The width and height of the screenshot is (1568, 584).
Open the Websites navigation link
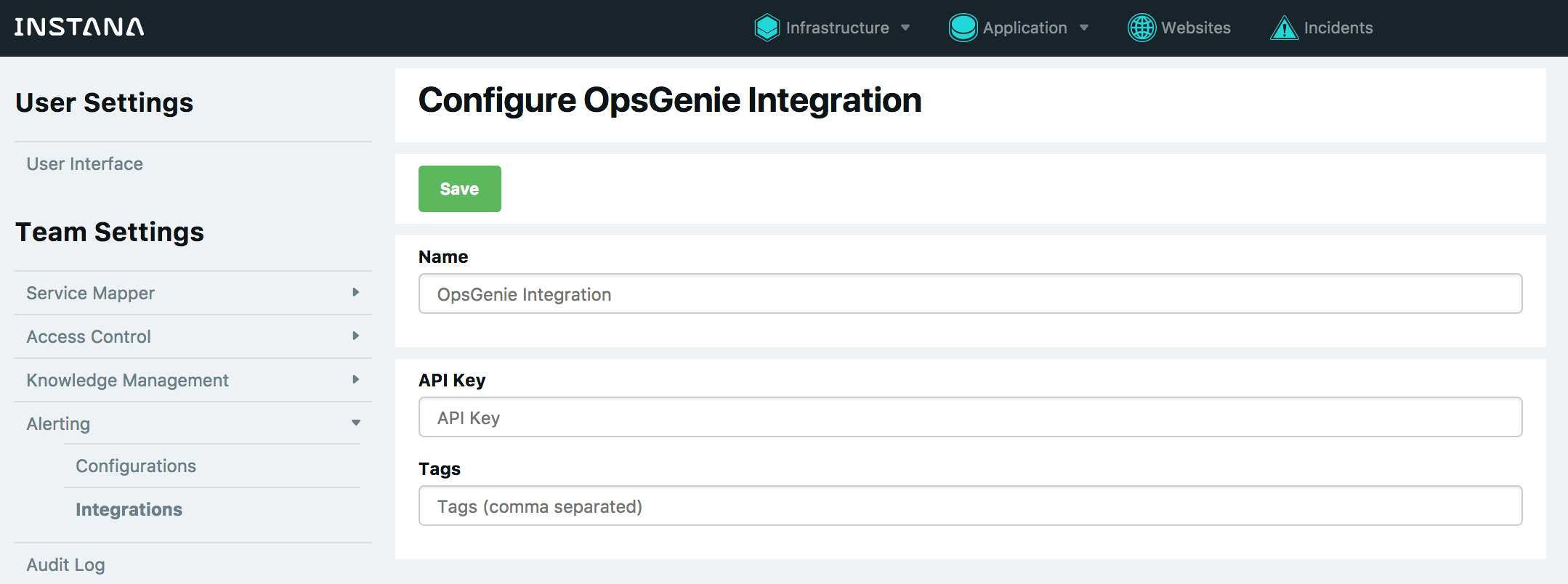click(1195, 28)
